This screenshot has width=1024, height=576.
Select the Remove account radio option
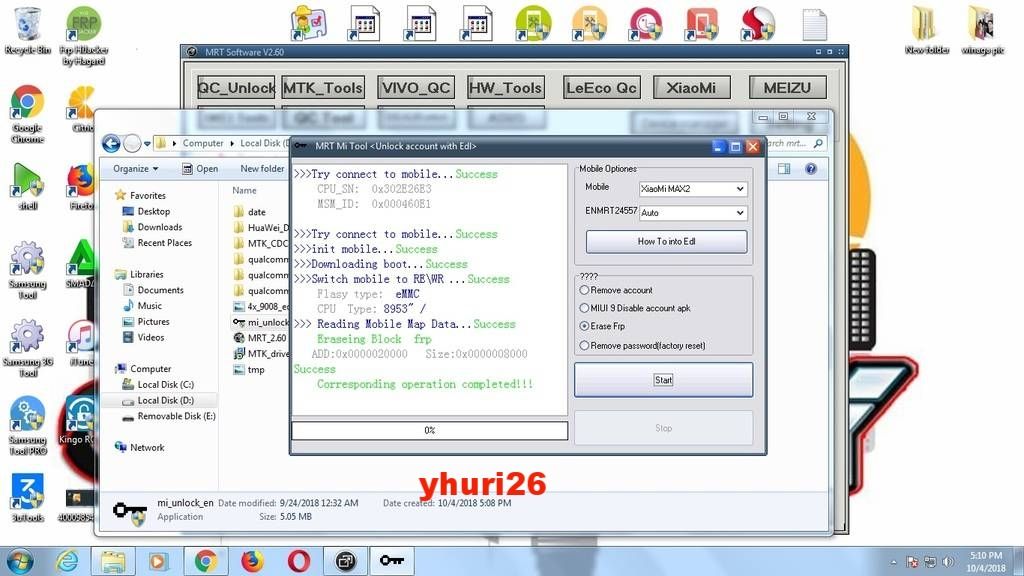[x=585, y=290]
